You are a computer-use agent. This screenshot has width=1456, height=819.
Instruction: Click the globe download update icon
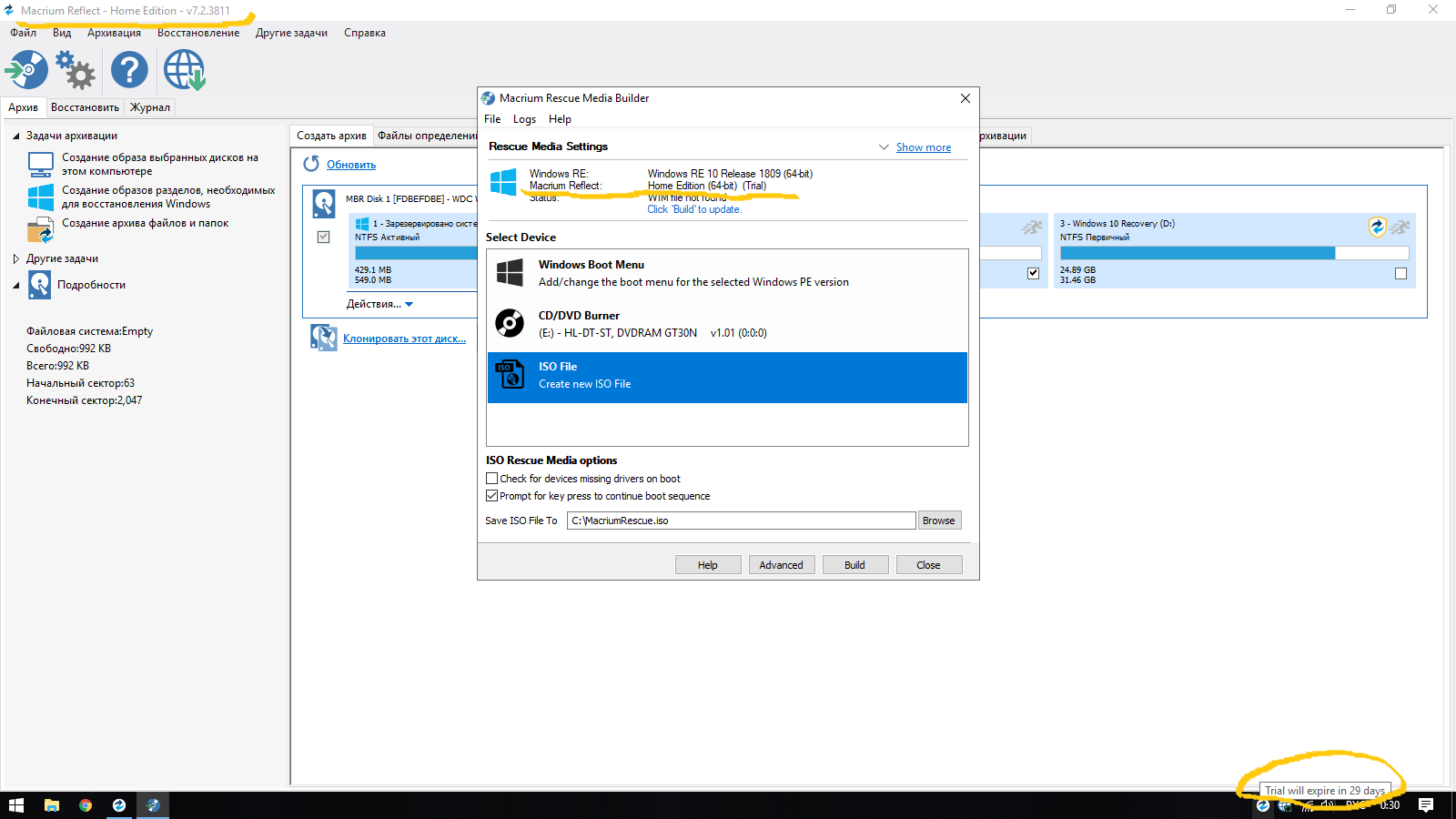pyautogui.click(x=184, y=70)
